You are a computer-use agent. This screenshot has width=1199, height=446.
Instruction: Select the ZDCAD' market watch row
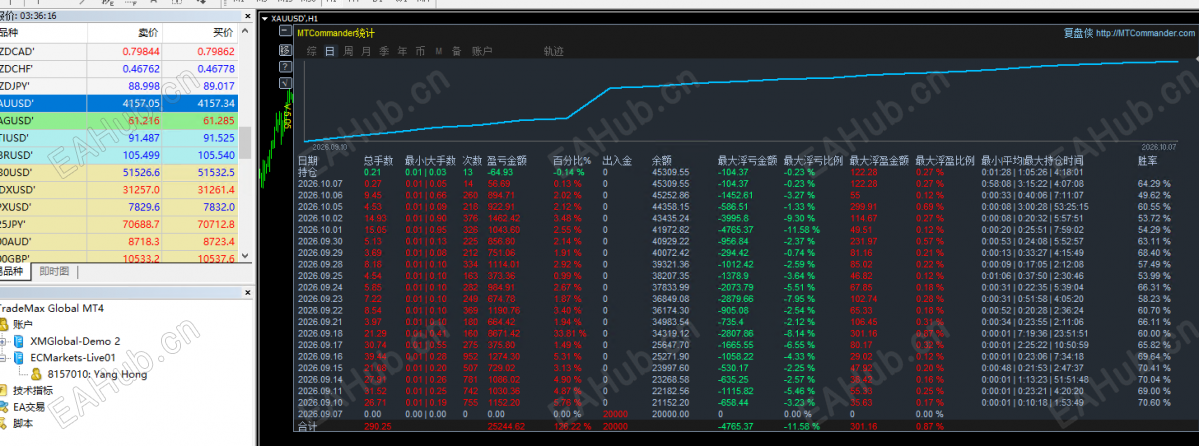point(119,51)
